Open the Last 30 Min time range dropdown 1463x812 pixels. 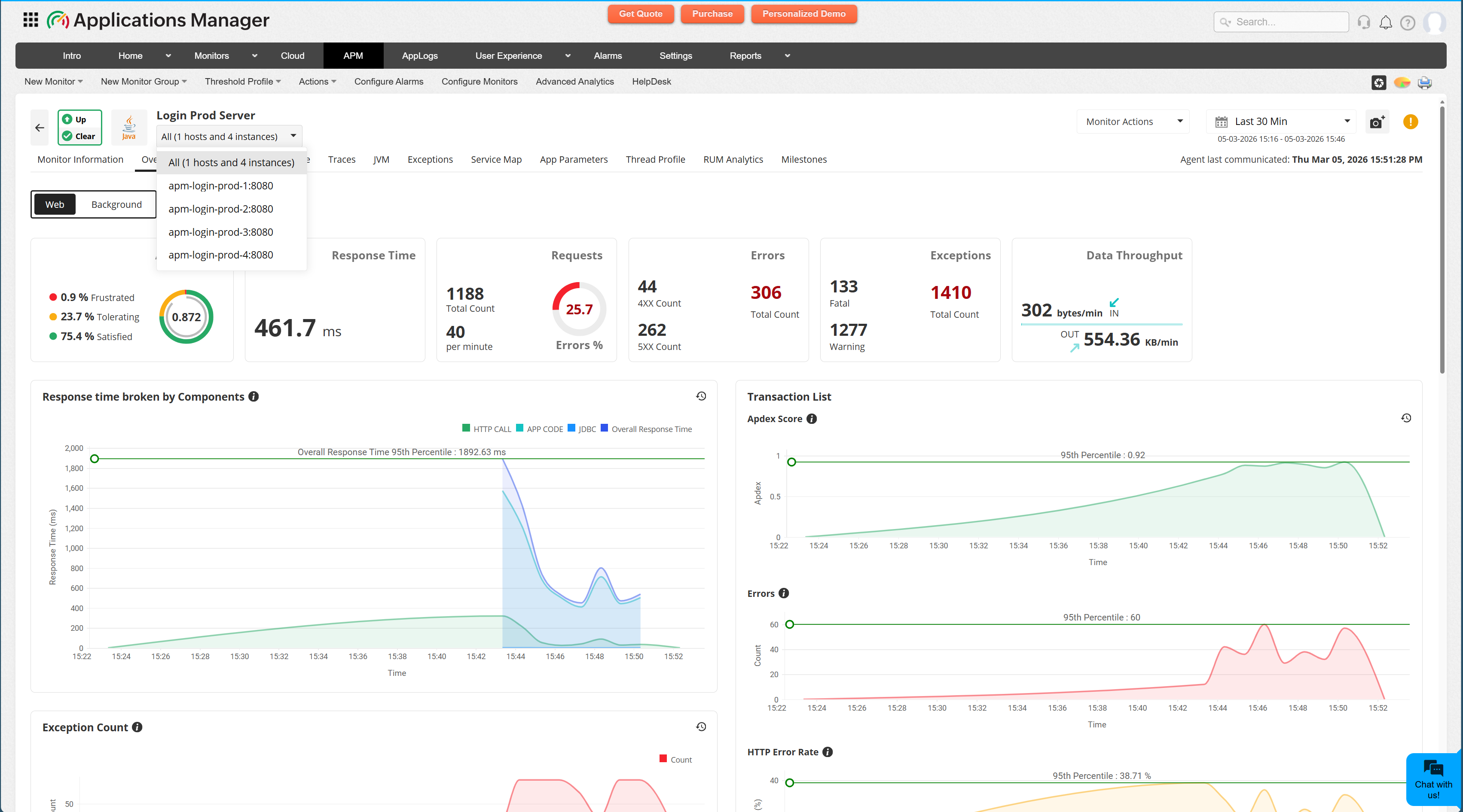[1281, 122]
